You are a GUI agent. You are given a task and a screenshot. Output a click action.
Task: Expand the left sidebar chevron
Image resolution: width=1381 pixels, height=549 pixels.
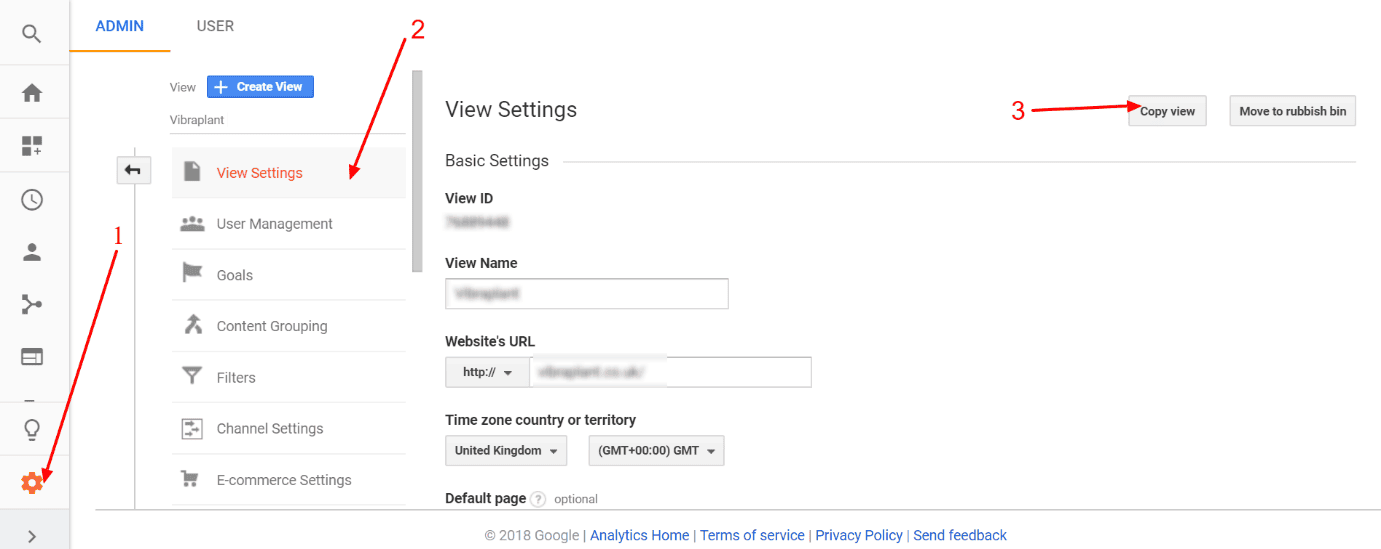[x=32, y=537]
